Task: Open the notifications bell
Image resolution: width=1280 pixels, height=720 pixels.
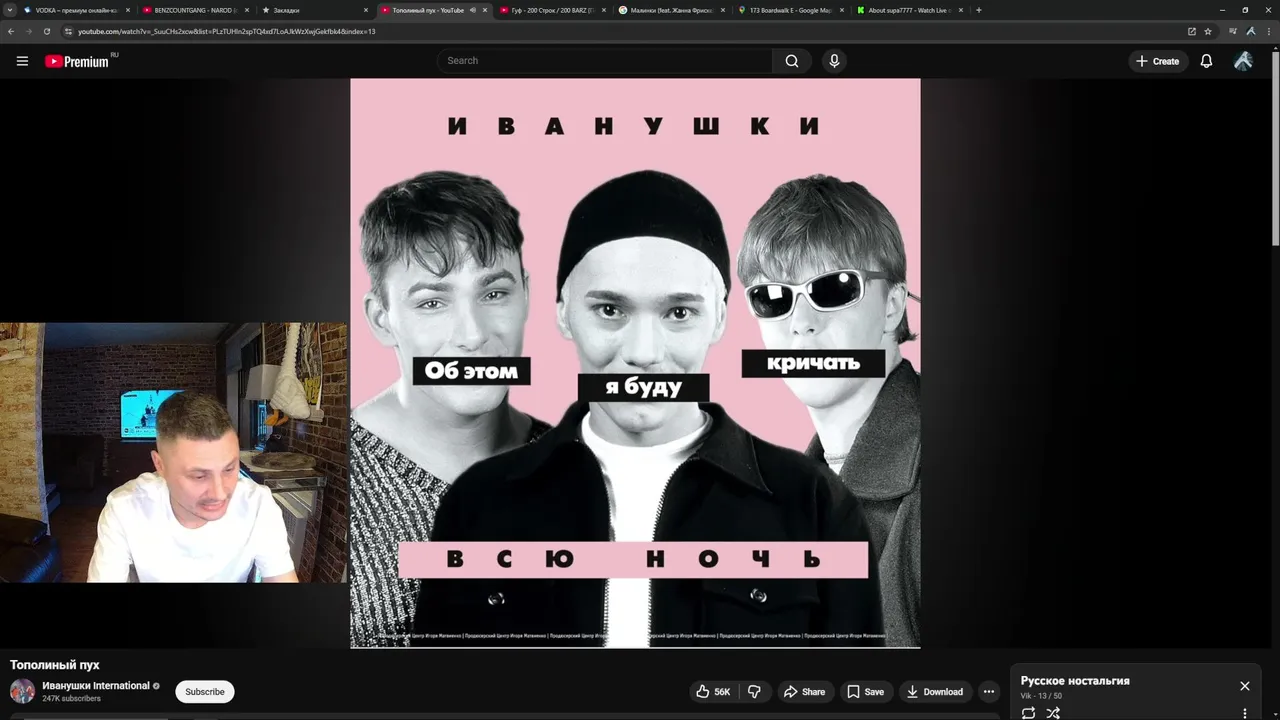Action: click(x=1206, y=61)
